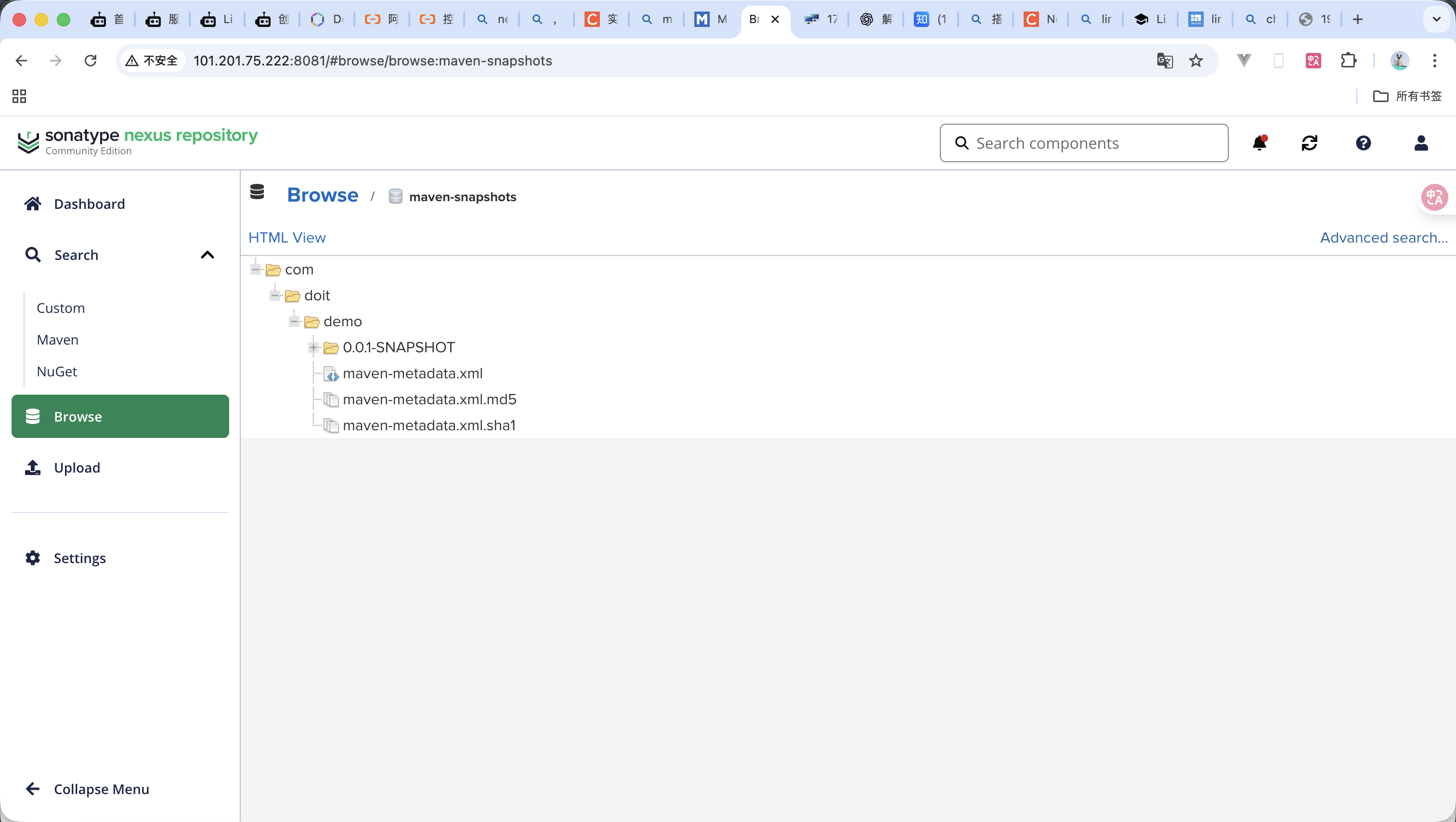Open the HTML View link

coord(286,238)
